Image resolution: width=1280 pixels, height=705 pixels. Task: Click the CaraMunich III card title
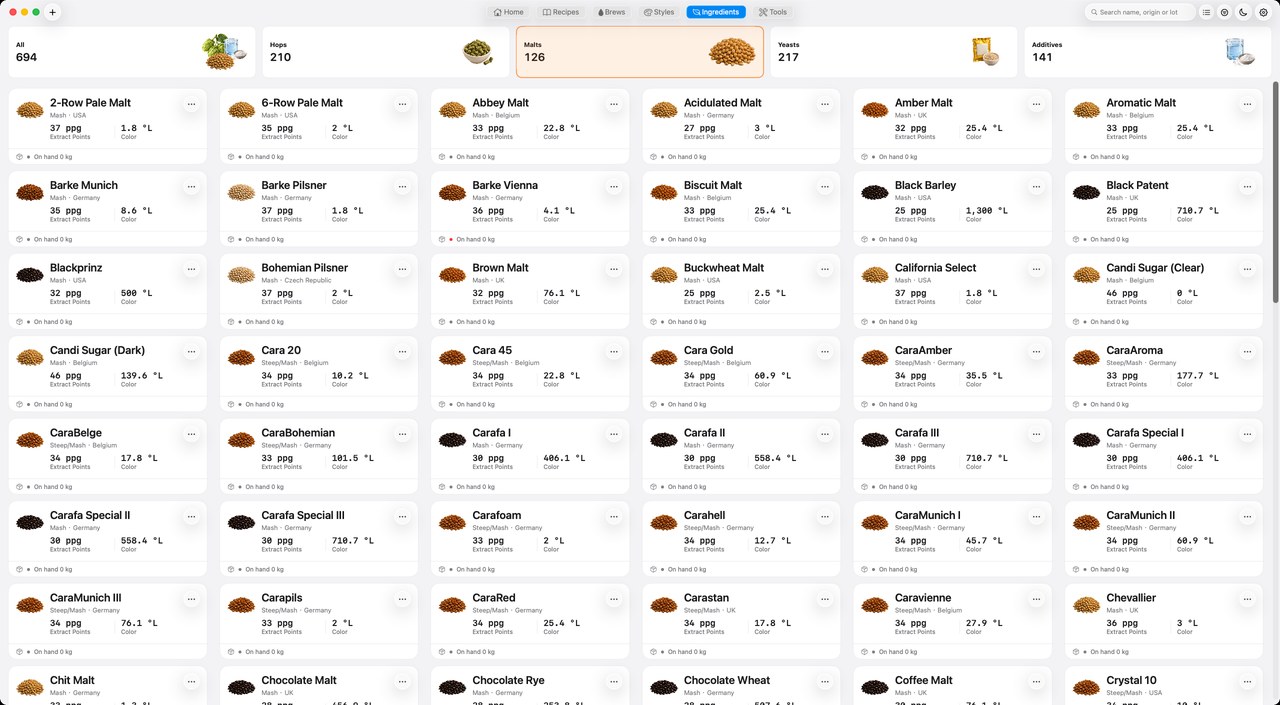(x=86, y=598)
